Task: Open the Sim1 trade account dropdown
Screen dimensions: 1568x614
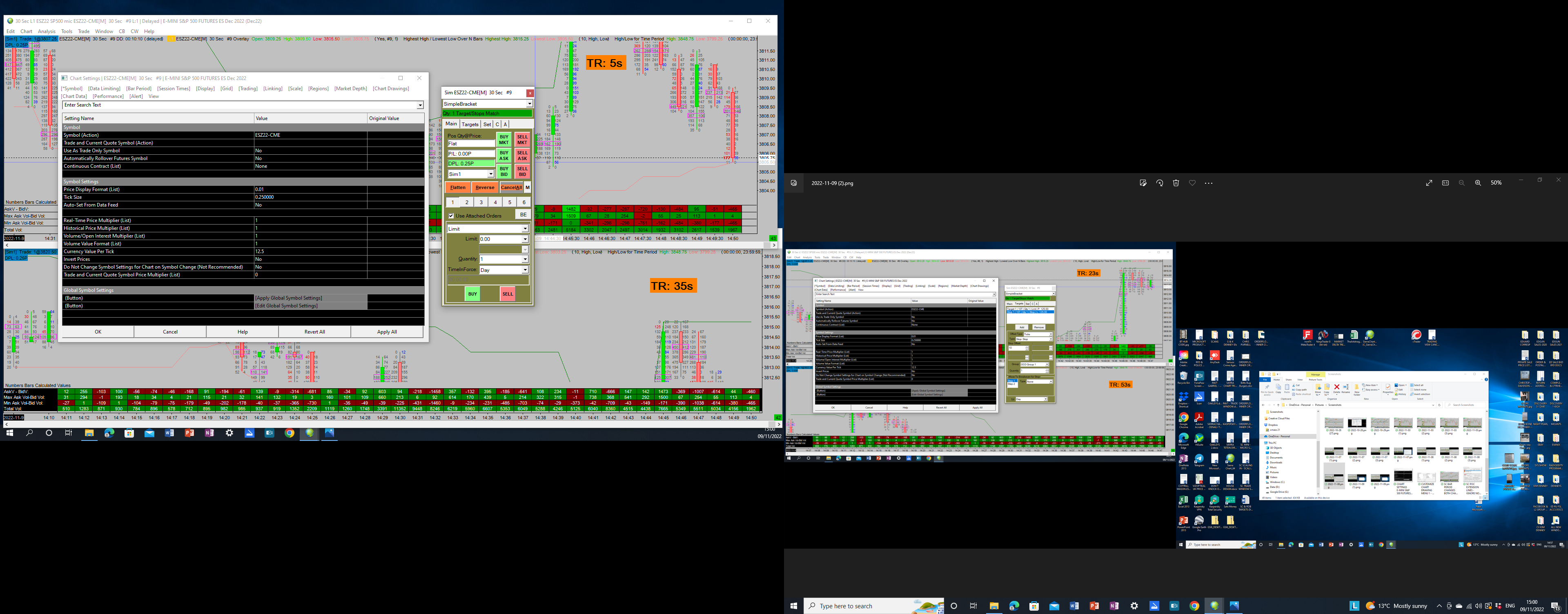Action: pos(490,175)
